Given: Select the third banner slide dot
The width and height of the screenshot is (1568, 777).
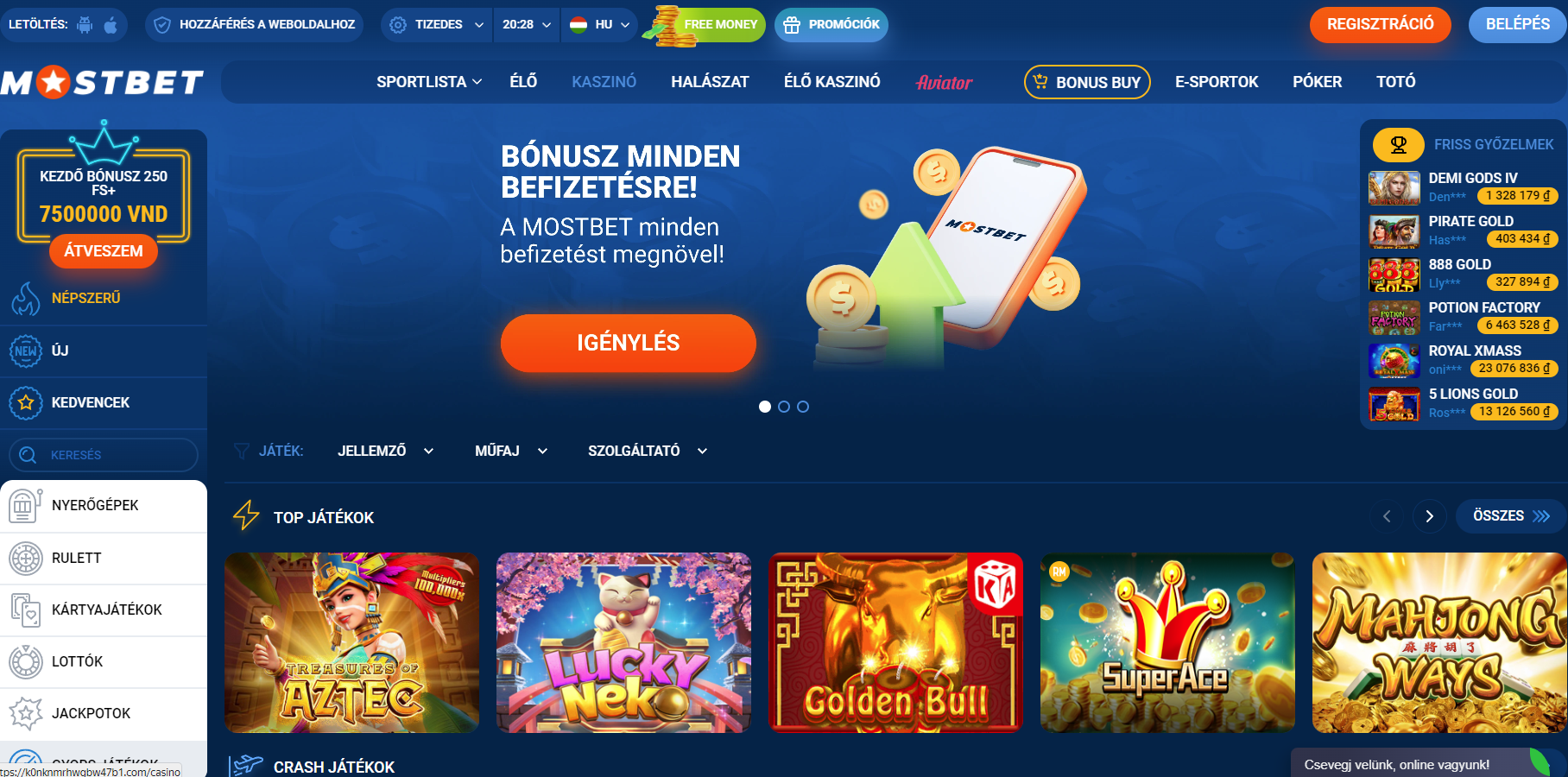Looking at the screenshot, I should pos(803,407).
